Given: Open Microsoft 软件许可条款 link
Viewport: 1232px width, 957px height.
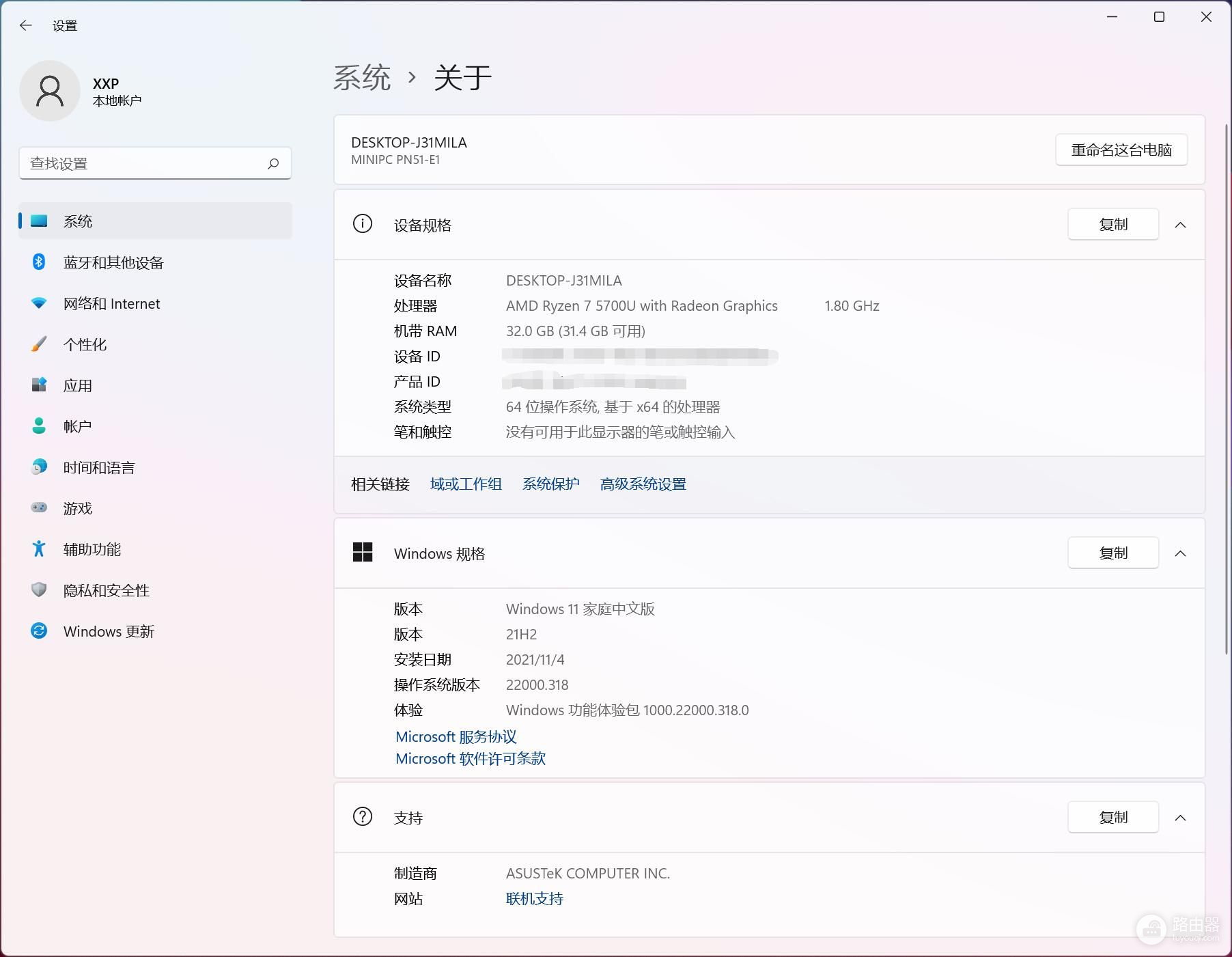Looking at the screenshot, I should [x=471, y=758].
